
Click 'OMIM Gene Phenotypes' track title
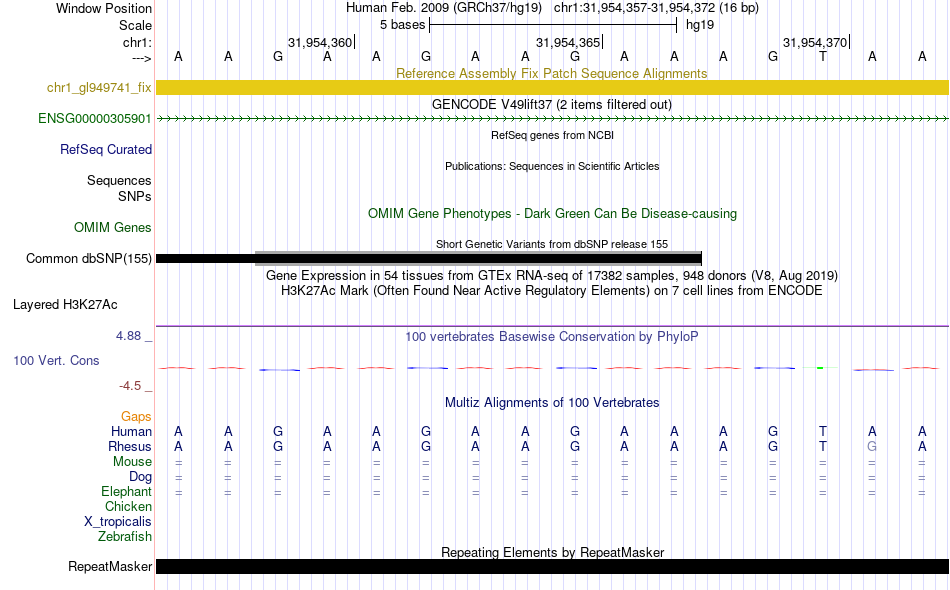point(552,213)
